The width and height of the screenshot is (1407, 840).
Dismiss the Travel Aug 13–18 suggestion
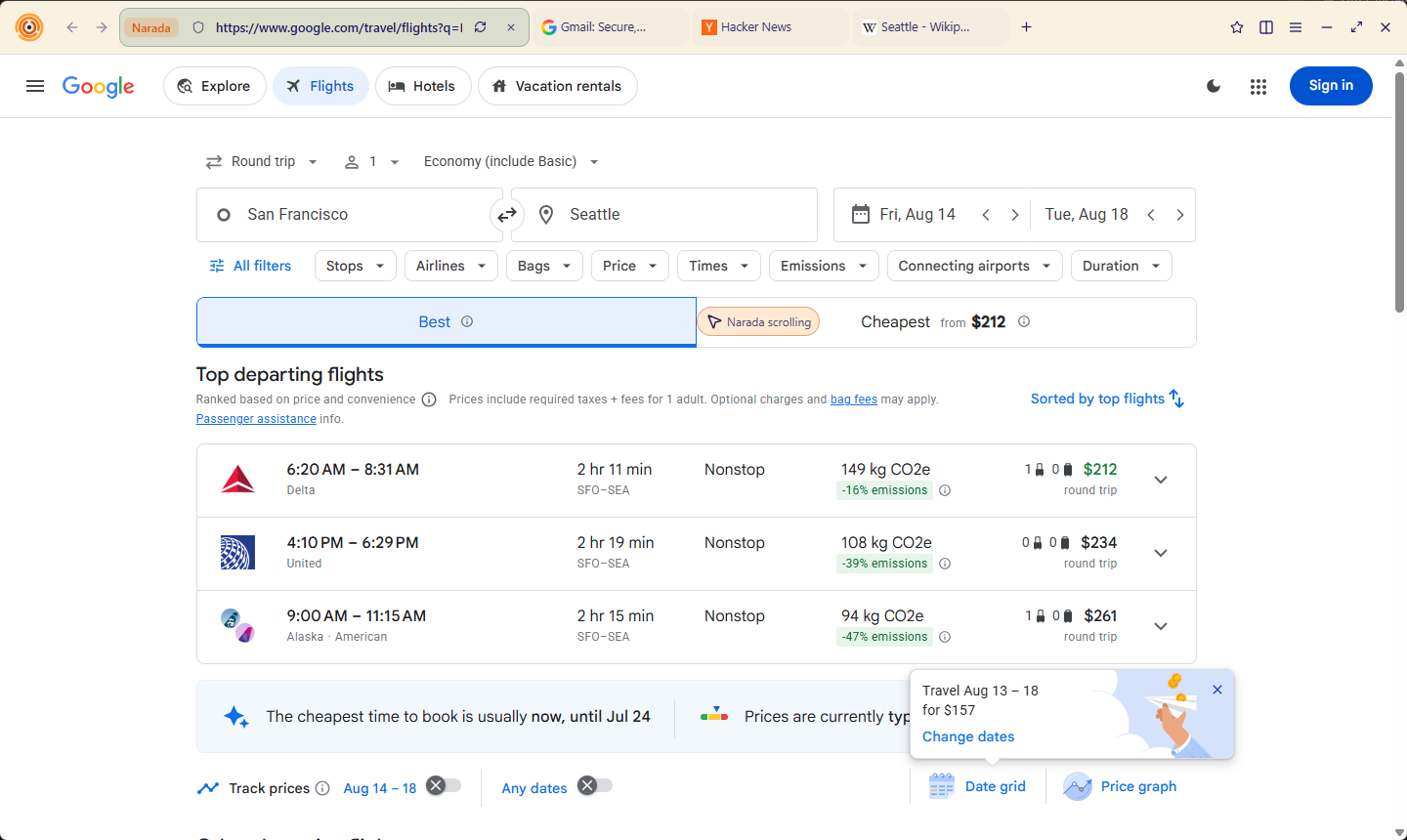pos(1217,690)
